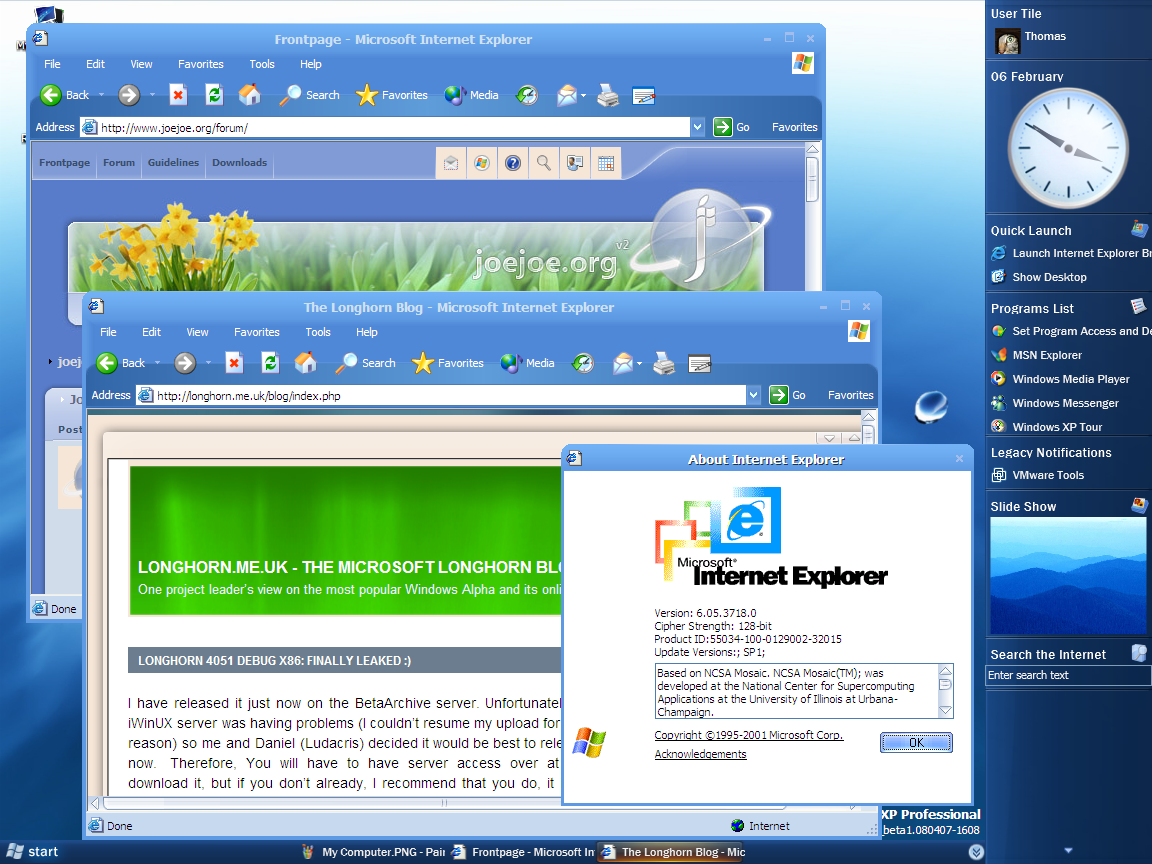
Task: Click the Go button in the Frontpage window
Action: tap(731, 127)
